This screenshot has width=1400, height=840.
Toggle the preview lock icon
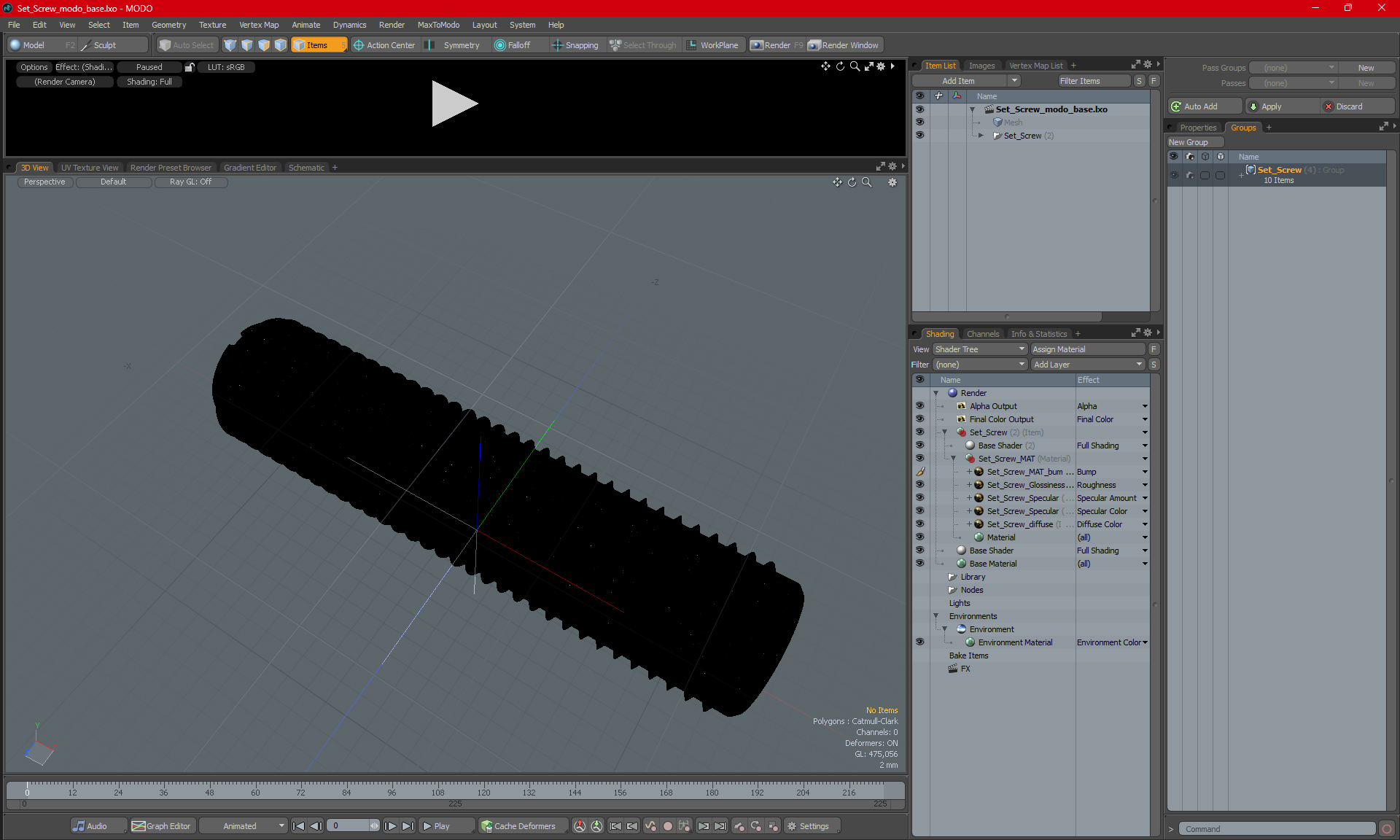(190, 67)
